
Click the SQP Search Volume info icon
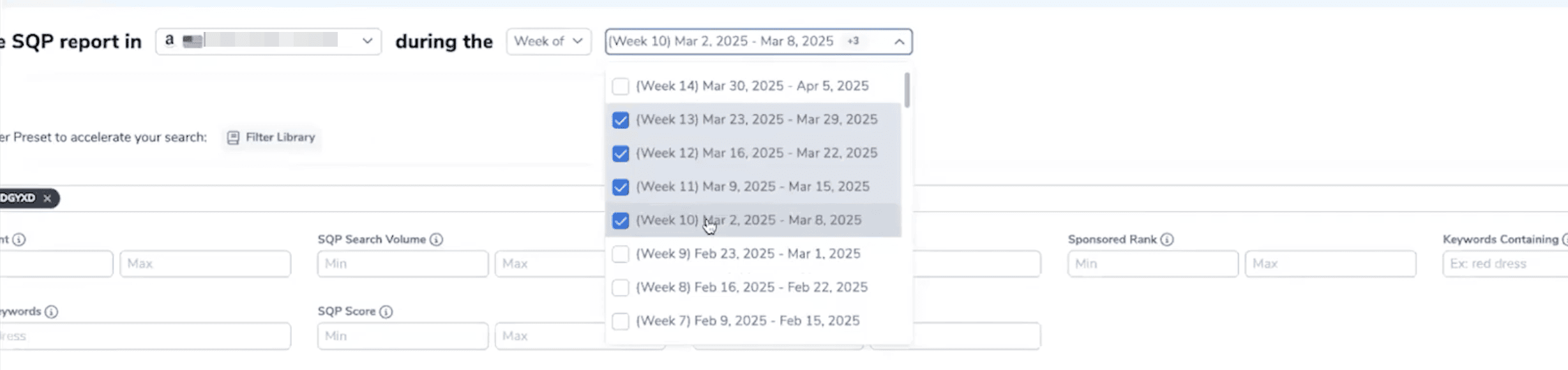pyautogui.click(x=436, y=240)
